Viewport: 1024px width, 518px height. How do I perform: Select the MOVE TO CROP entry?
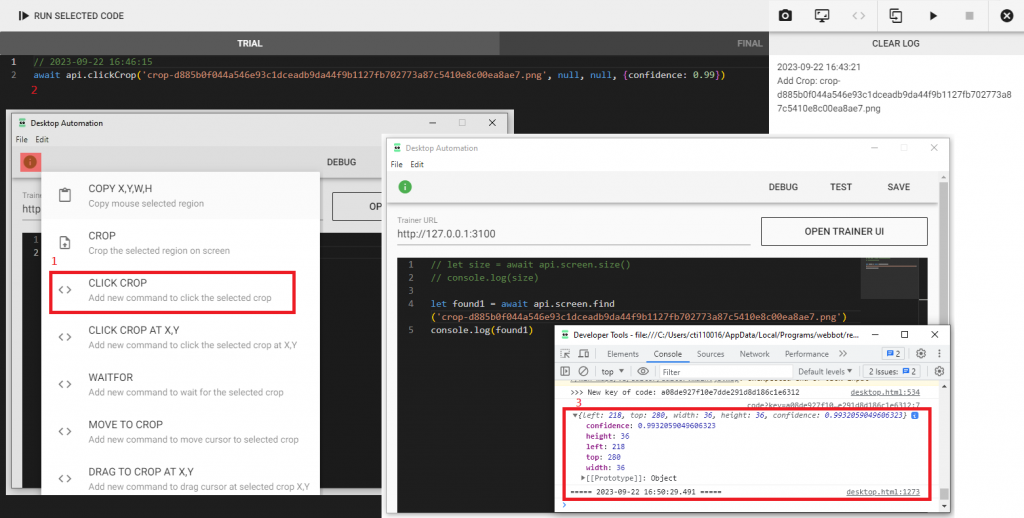pos(181,431)
